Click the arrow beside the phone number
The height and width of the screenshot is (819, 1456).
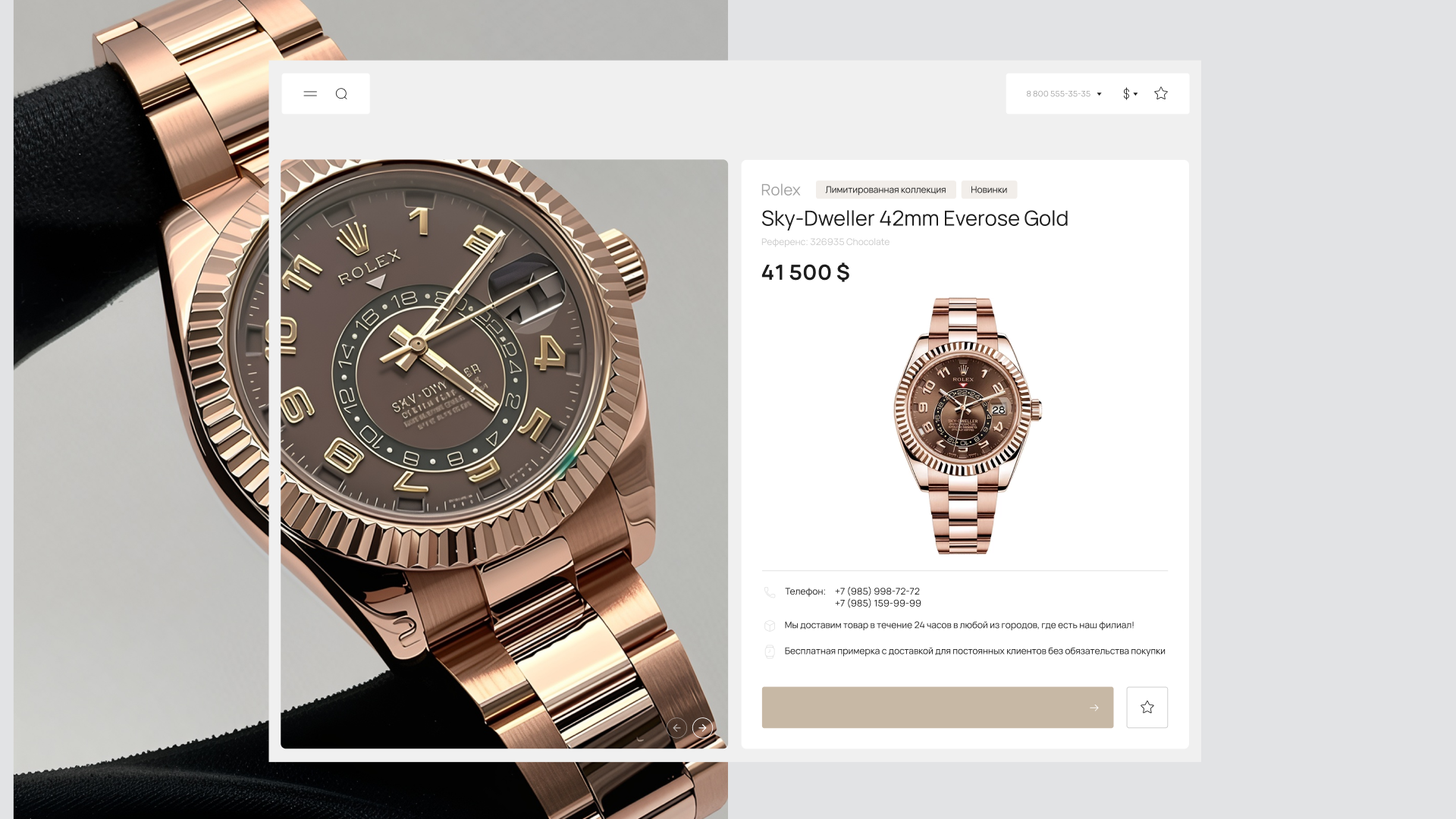tap(1099, 94)
